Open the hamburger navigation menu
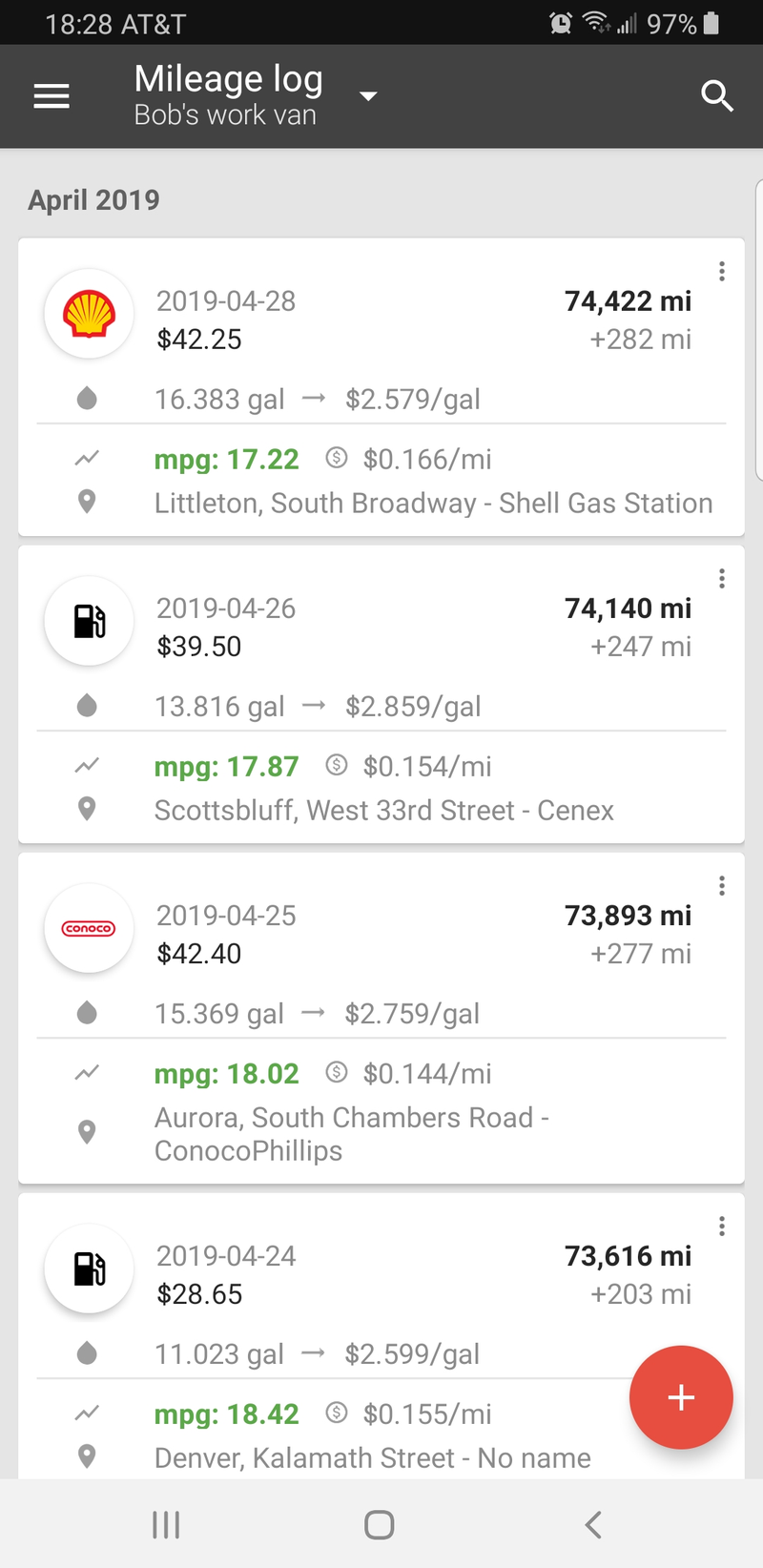The width and height of the screenshot is (763, 1568). (52, 96)
